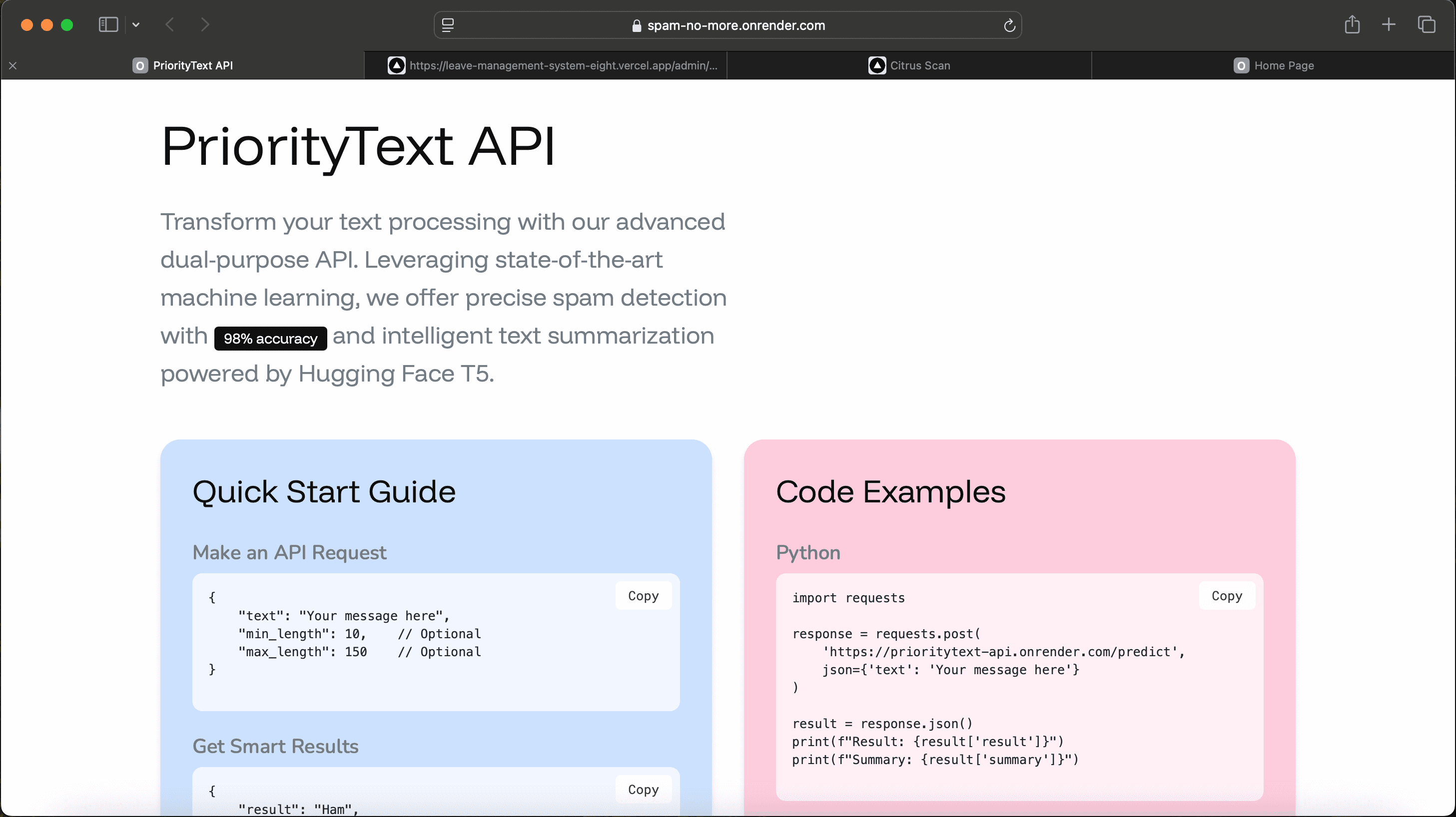
Task: Click the print Summary code line
Action: pyautogui.click(x=935, y=760)
